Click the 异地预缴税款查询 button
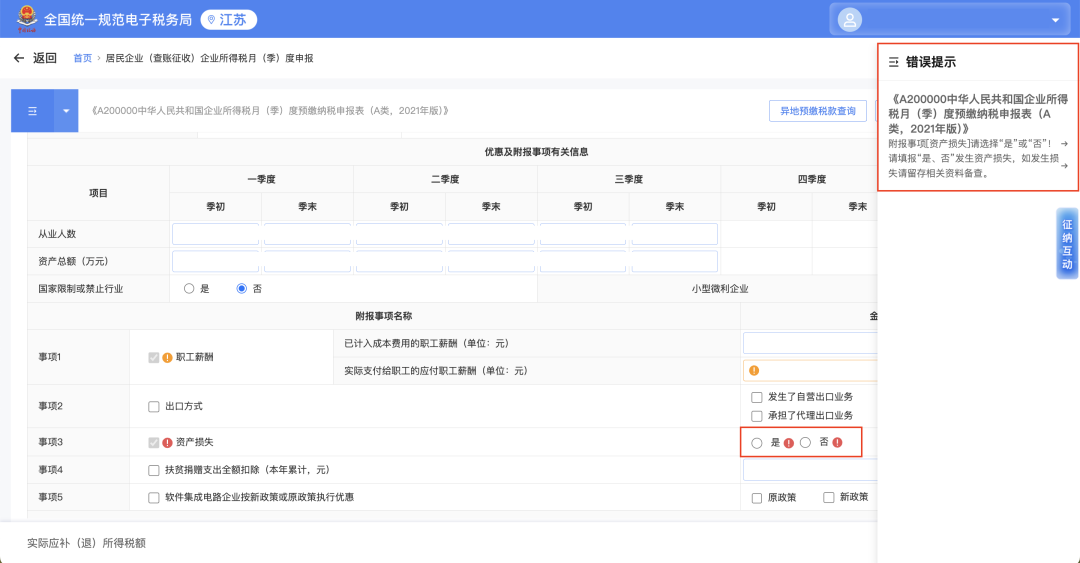 (x=818, y=111)
